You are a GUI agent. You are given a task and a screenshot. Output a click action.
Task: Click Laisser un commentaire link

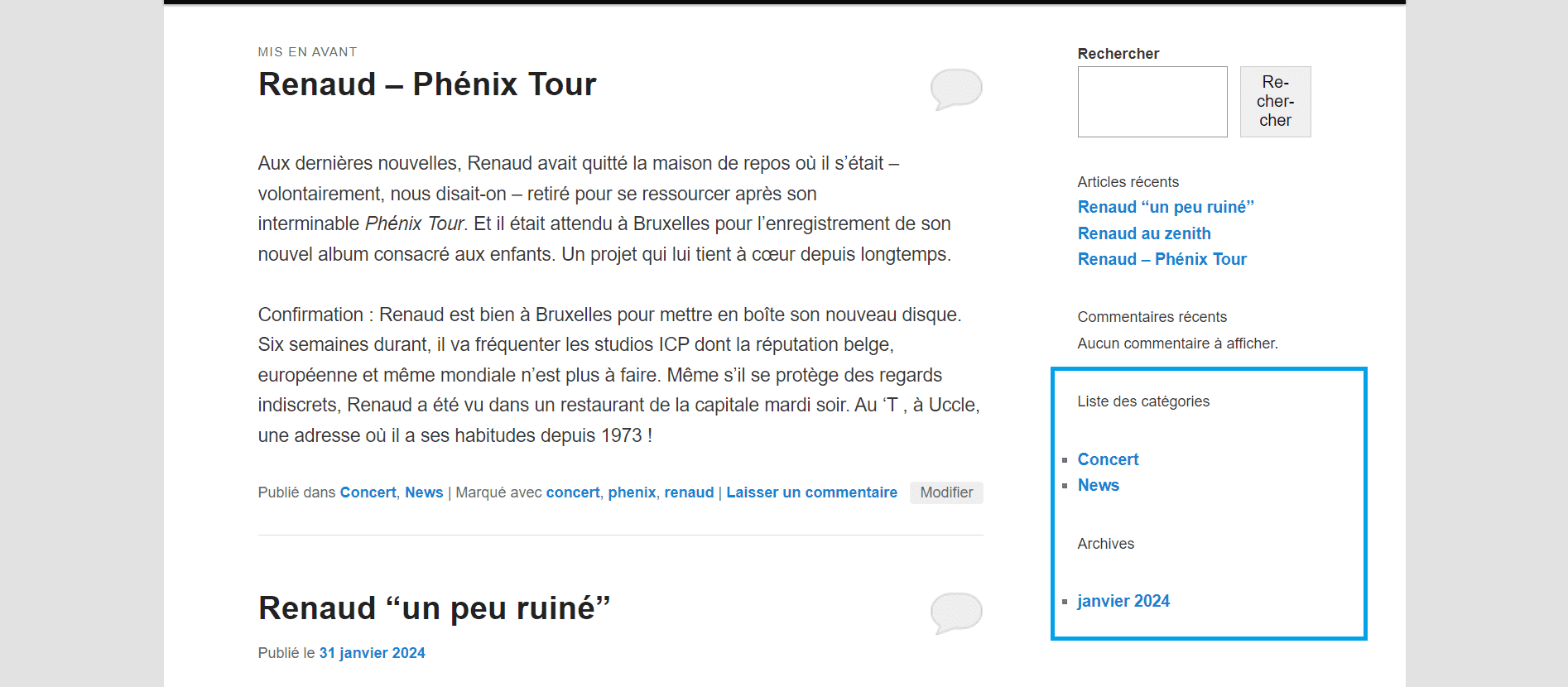811,492
